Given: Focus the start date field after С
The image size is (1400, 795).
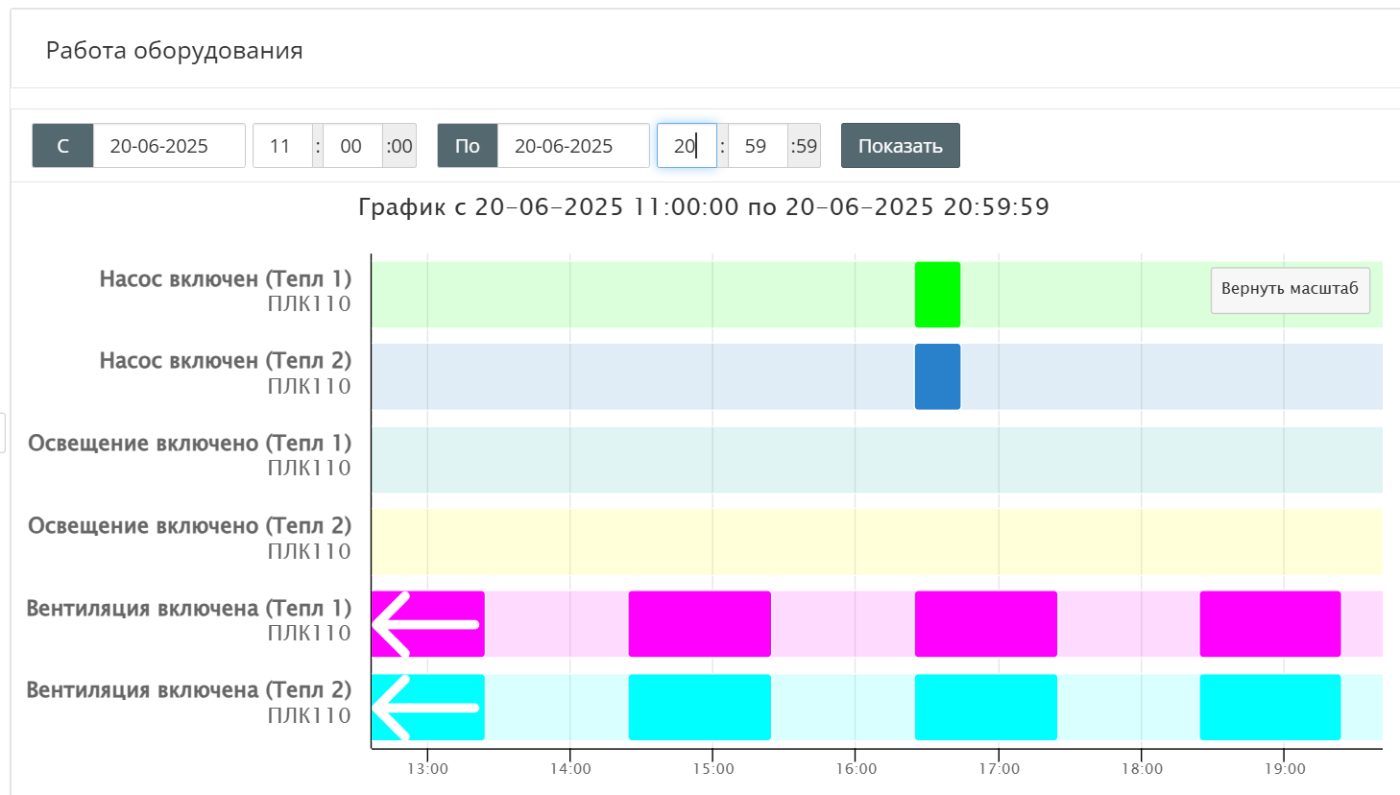Looking at the screenshot, I should 168,146.
